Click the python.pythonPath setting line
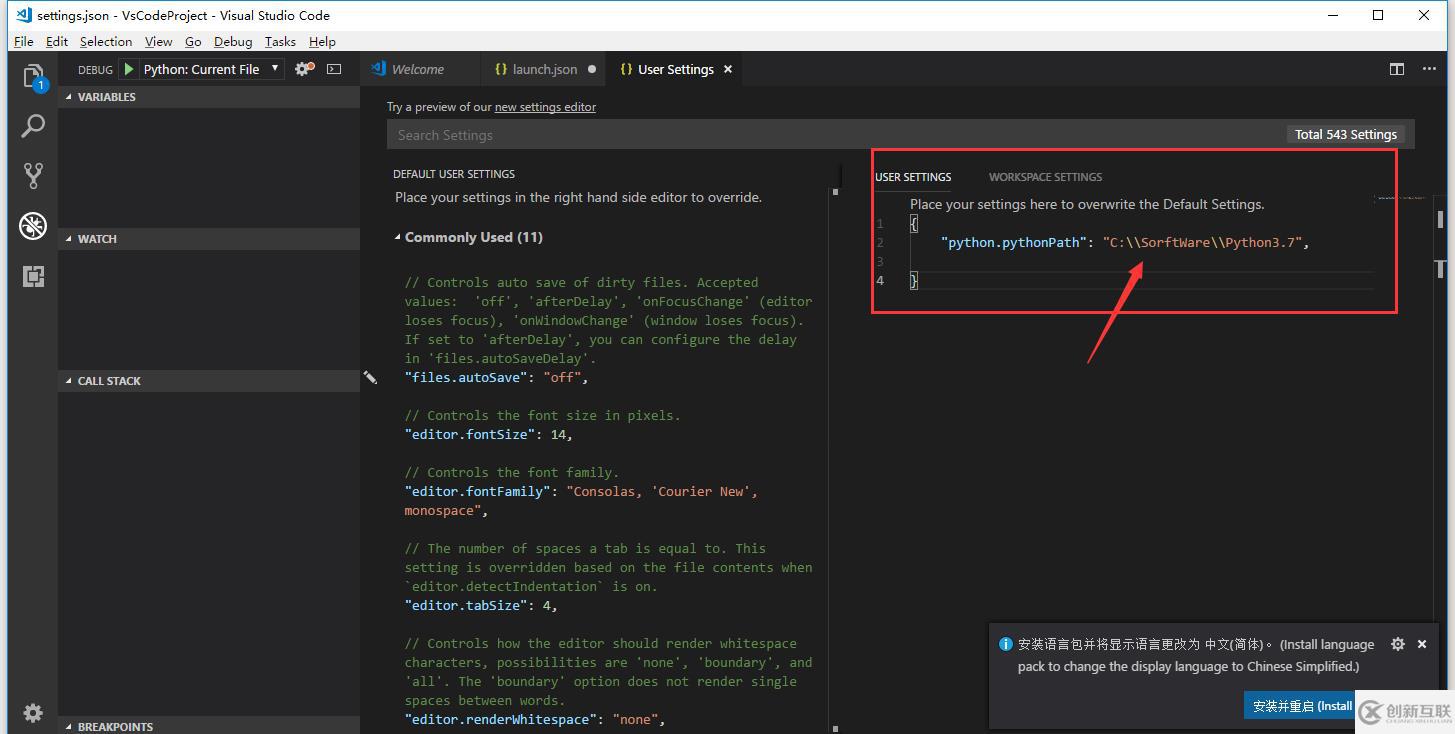Viewport: 1455px width, 734px height. click(1124, 242)
